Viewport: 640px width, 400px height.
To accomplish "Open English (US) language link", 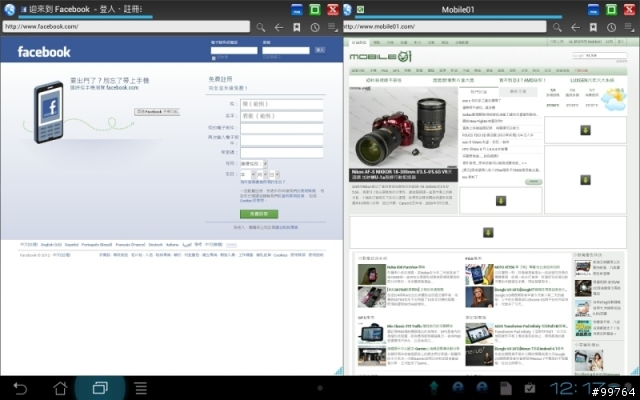I will (51, 244).
